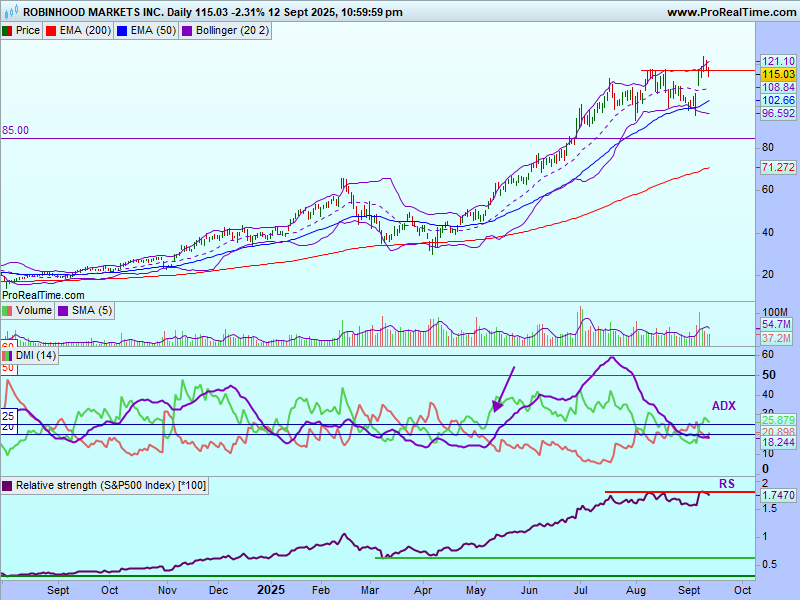The height and width of the screenshot is (600, 800).
Task: Click the purple Bollinger legend square
Action: click(186, 31)
